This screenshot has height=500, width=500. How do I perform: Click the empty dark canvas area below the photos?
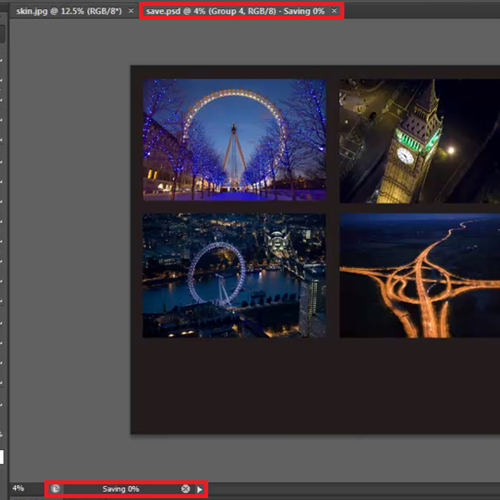click(315, 387)
